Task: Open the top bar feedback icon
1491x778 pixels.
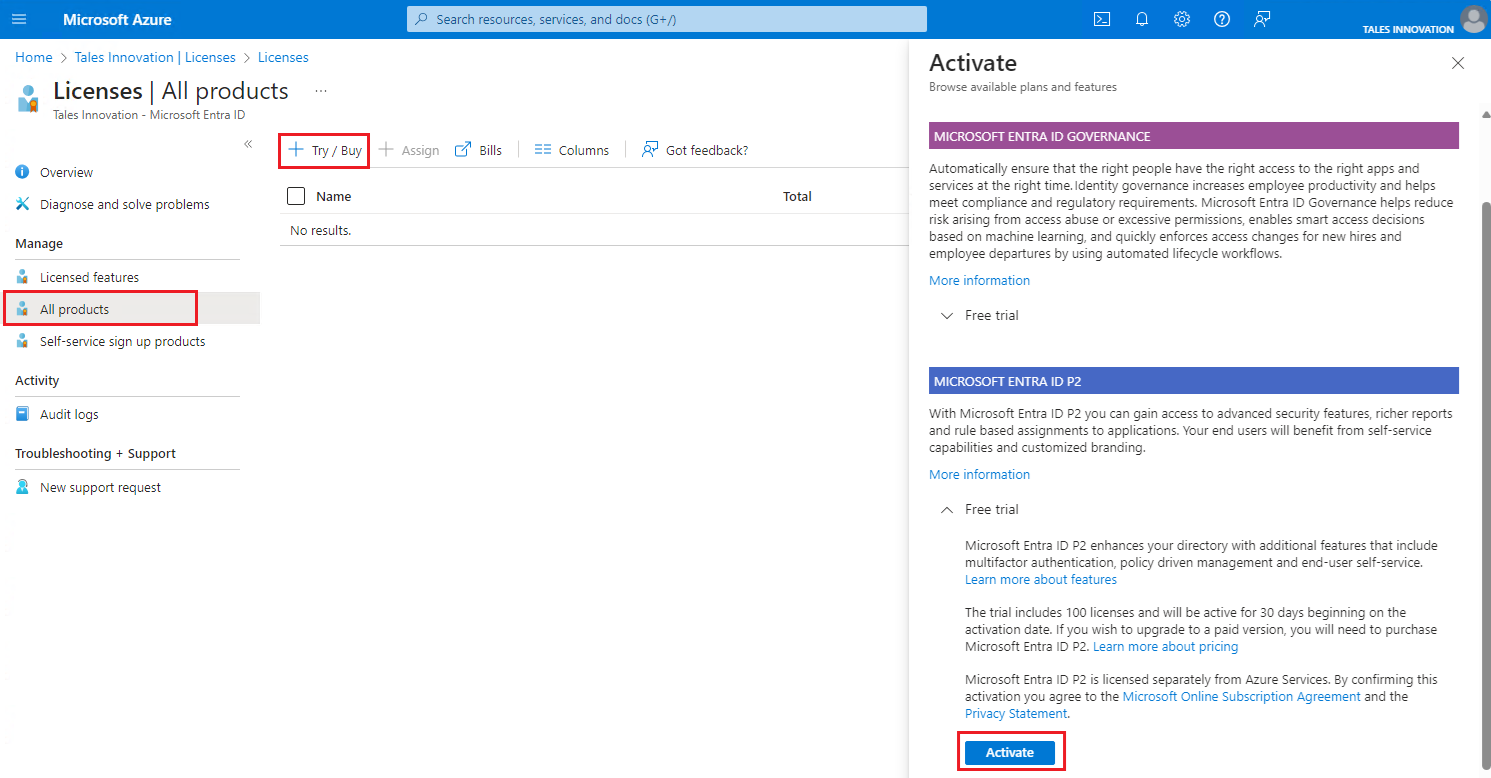Action: pos(1262,19)
